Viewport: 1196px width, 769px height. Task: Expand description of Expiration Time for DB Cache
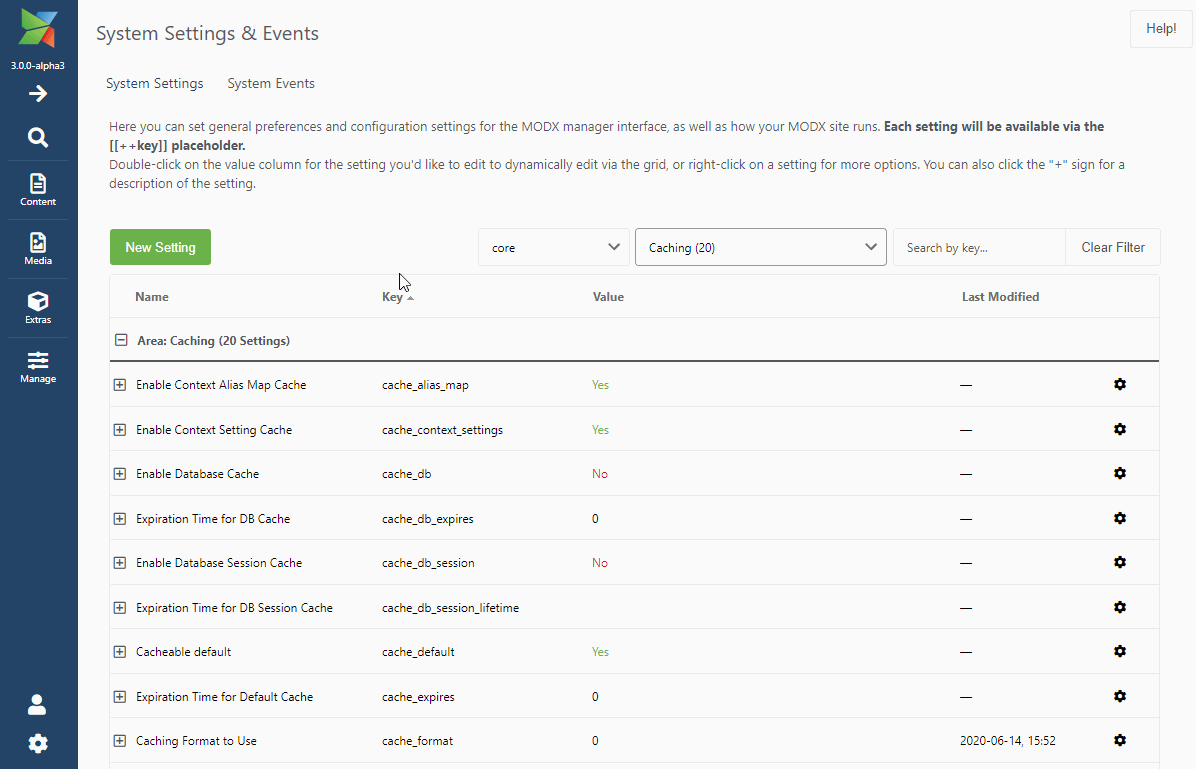click(x=120, y=519)
